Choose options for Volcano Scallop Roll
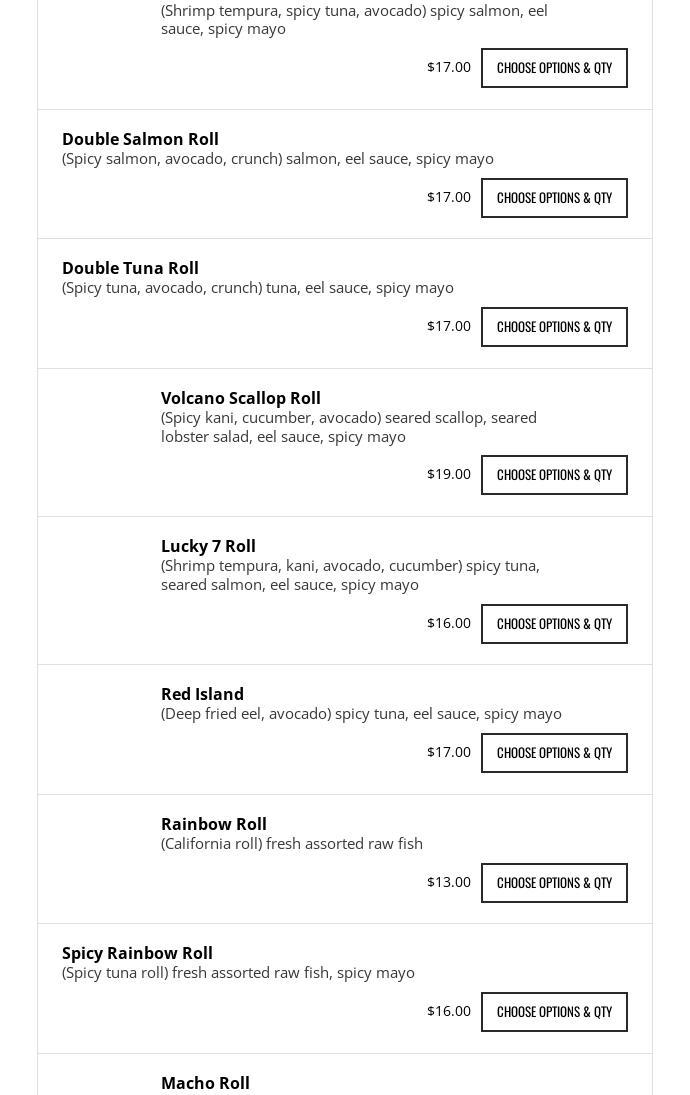Screen dimensions: 690x1095 [554, 475]
